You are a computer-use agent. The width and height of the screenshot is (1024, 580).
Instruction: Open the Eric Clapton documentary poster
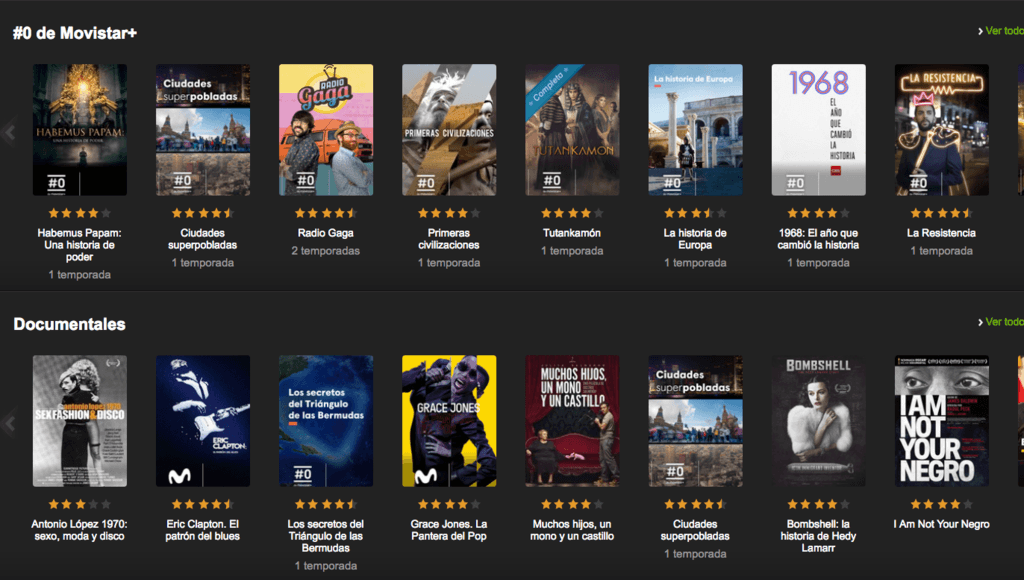pos(203,421)
